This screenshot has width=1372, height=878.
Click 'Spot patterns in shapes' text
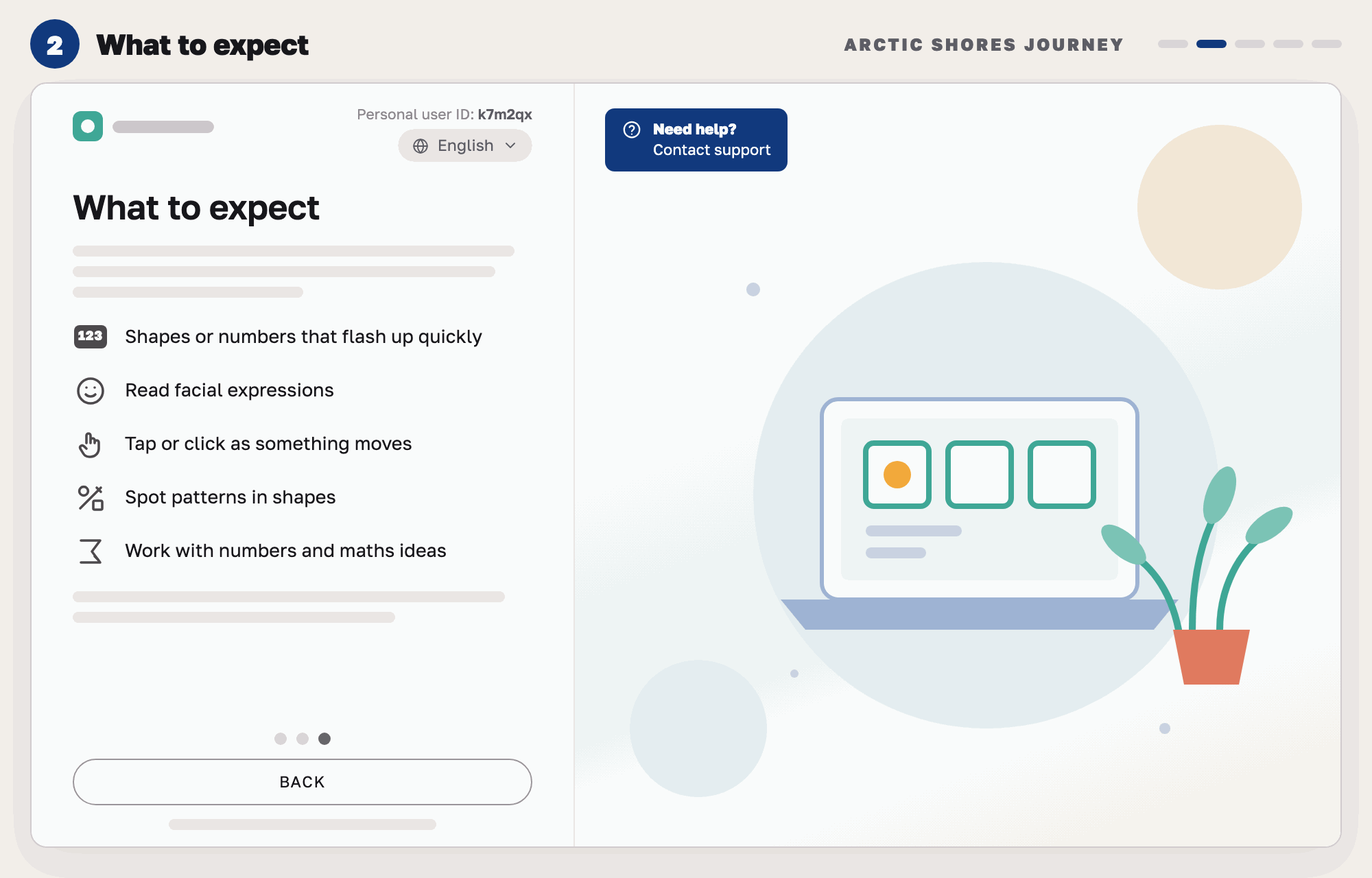[x=230, y=497]
